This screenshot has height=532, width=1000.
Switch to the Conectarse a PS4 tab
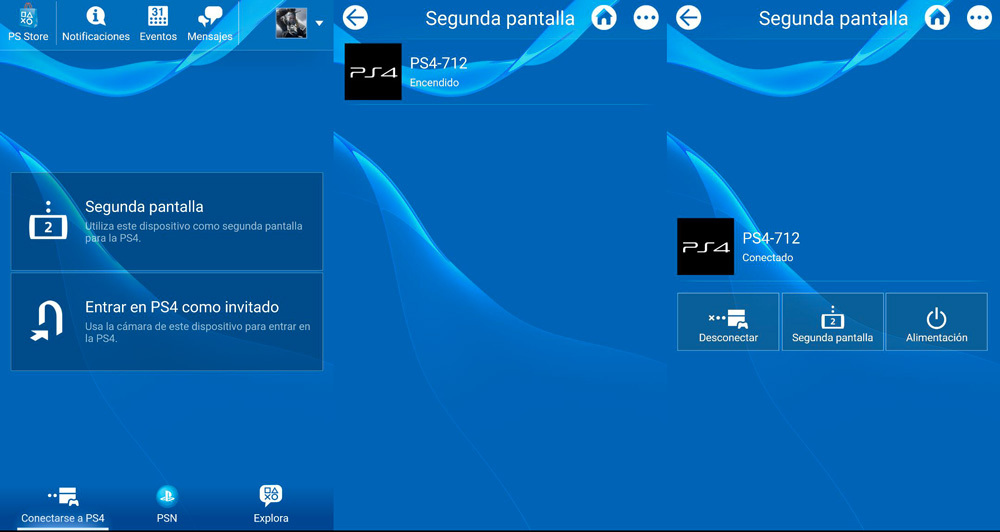[x=63, y=504]
